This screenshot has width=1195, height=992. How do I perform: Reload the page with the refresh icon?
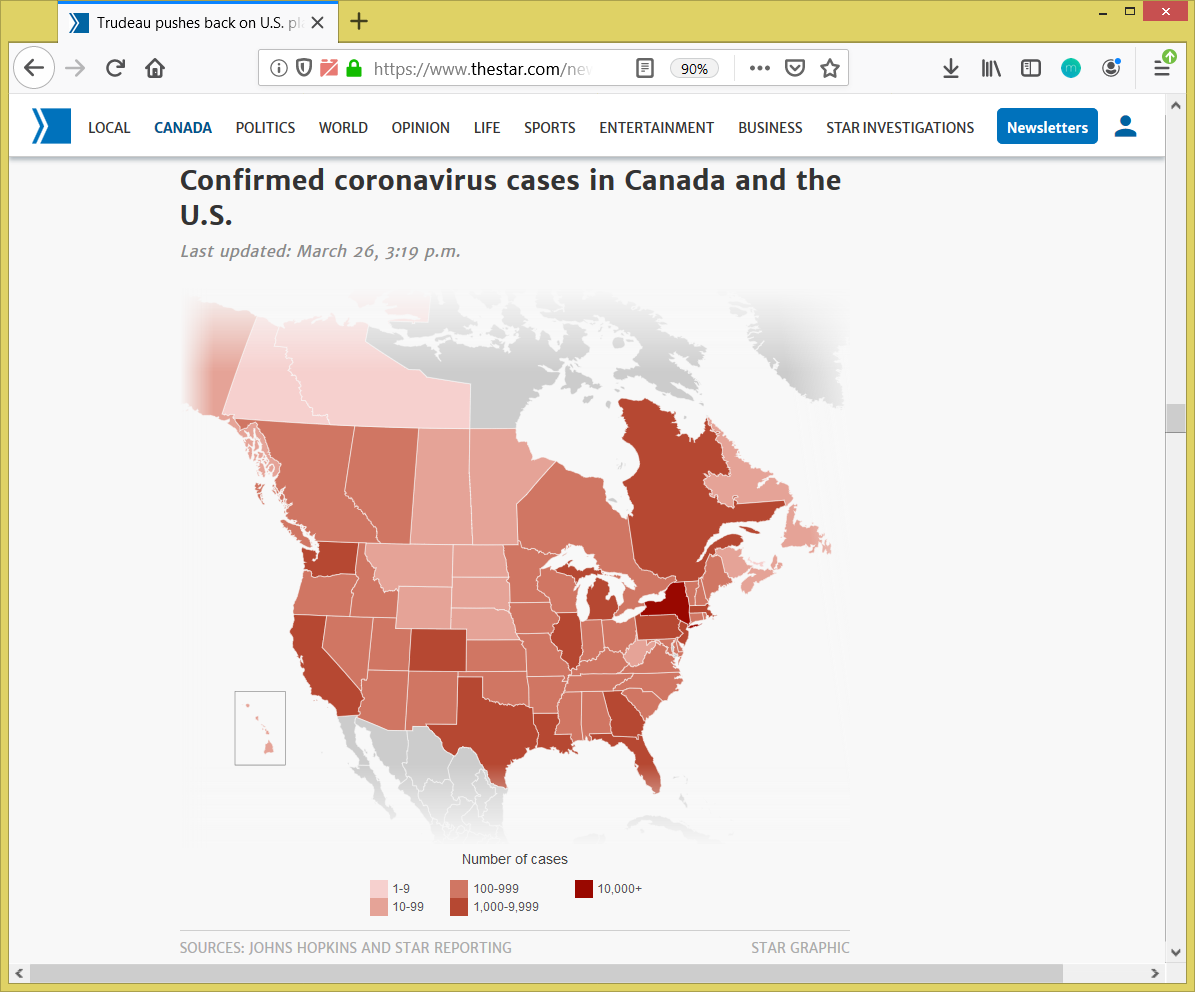pyautogui.click(x=114, y=68)
